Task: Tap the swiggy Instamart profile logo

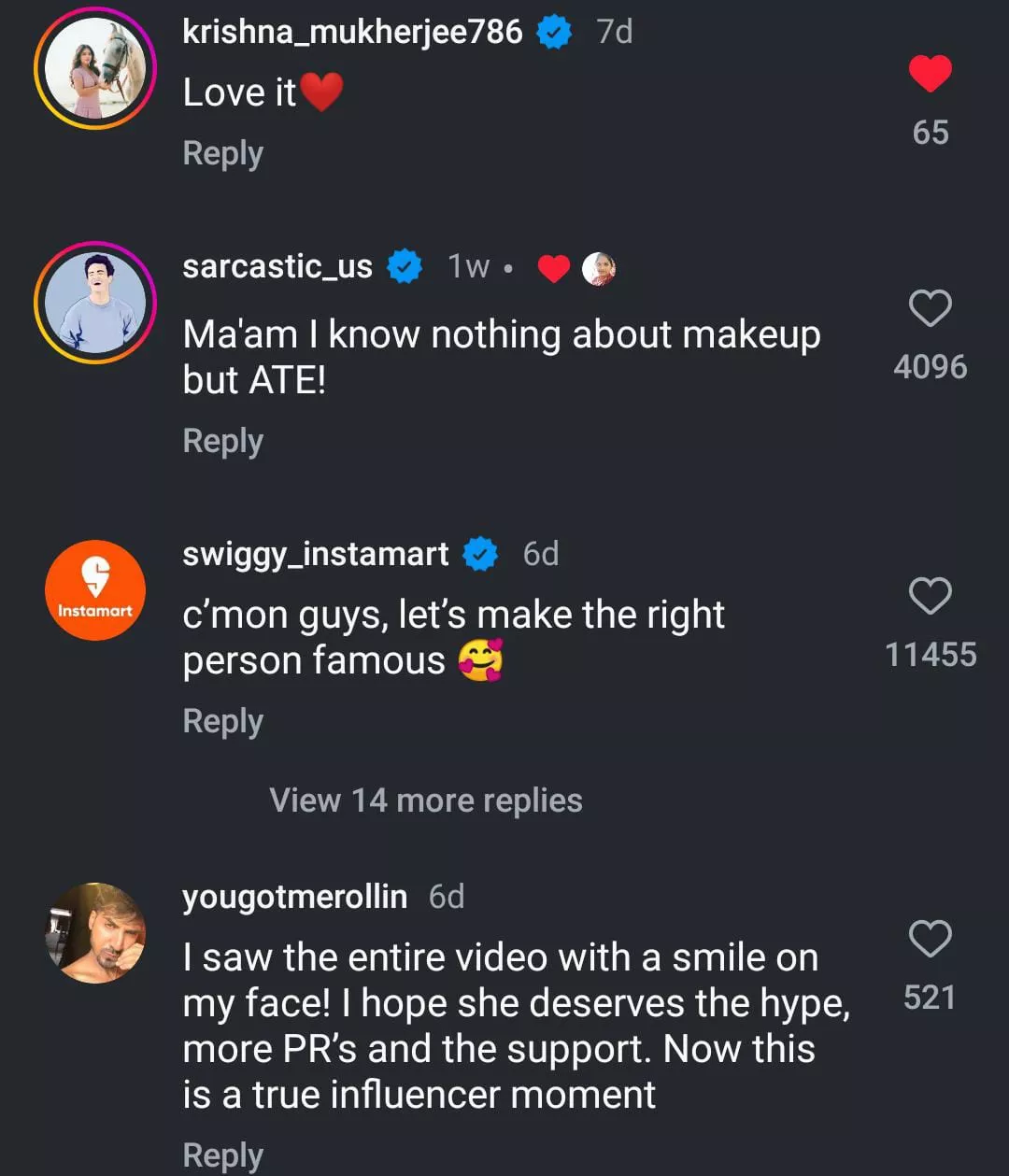Action: click(x=95, y=590)
